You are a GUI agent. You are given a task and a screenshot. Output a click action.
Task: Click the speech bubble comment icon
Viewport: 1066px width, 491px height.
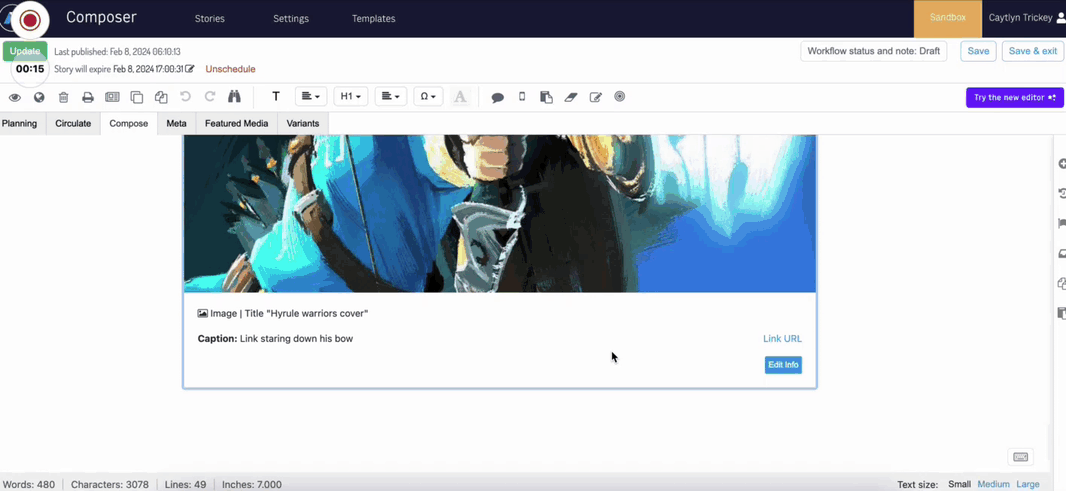click(x=498, y=97)
